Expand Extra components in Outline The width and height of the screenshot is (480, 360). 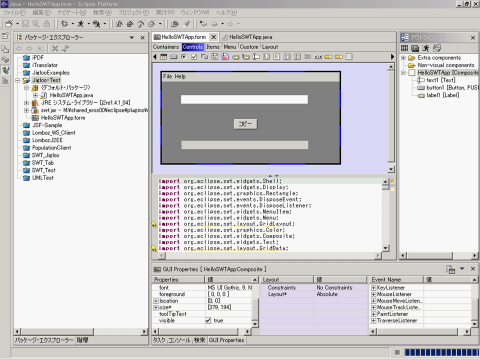click(403, 58)
